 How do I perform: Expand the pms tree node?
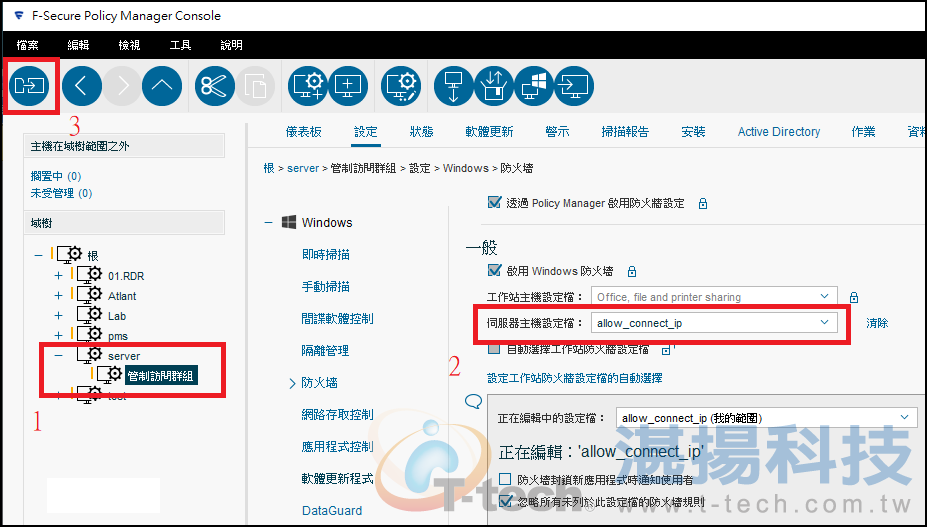click(x=59, y=336)
